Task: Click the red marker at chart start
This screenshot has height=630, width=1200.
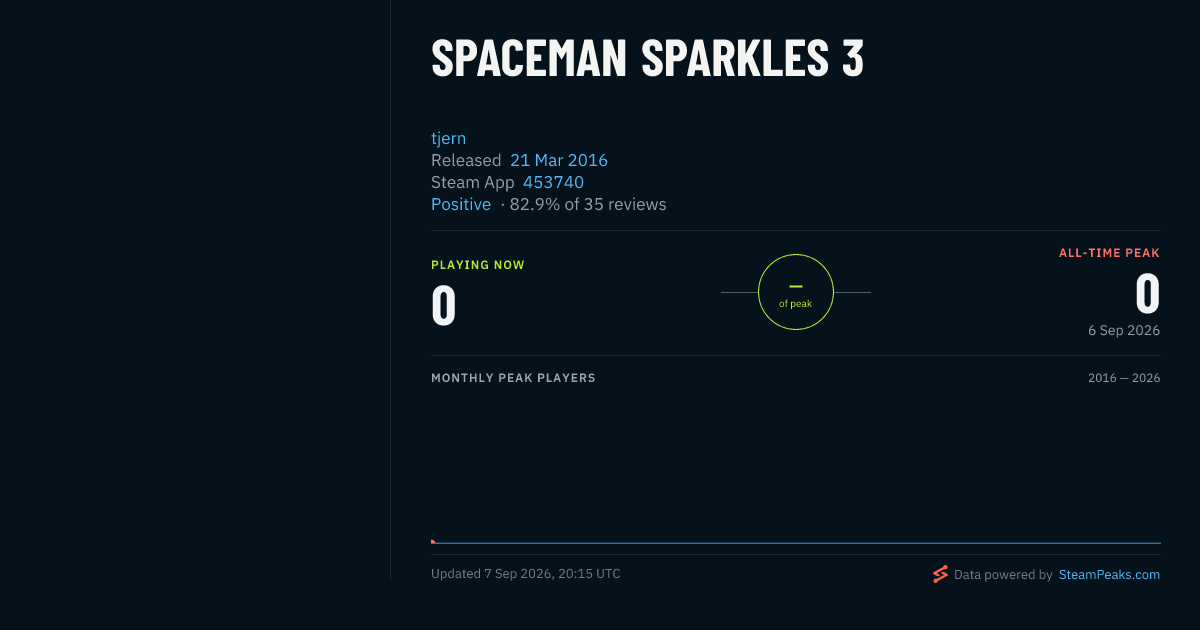Action: tap(433, 541)
